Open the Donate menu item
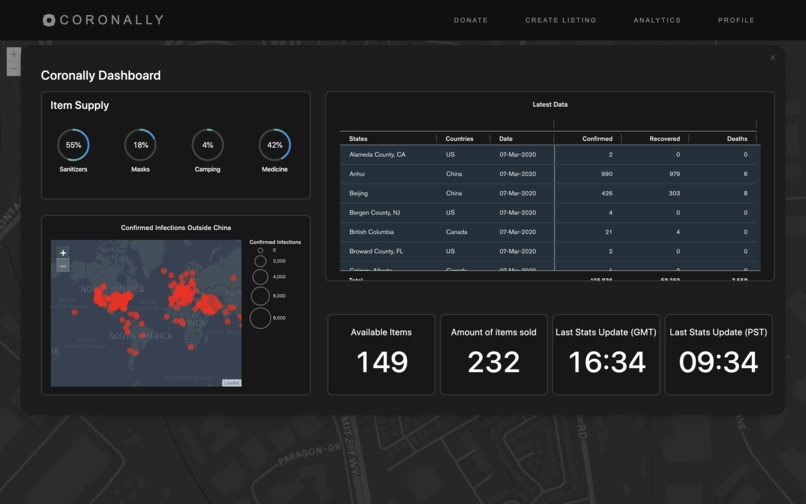The width and height of the screenshot is (806, 504). pyautogui.click(x=470, y=20)
